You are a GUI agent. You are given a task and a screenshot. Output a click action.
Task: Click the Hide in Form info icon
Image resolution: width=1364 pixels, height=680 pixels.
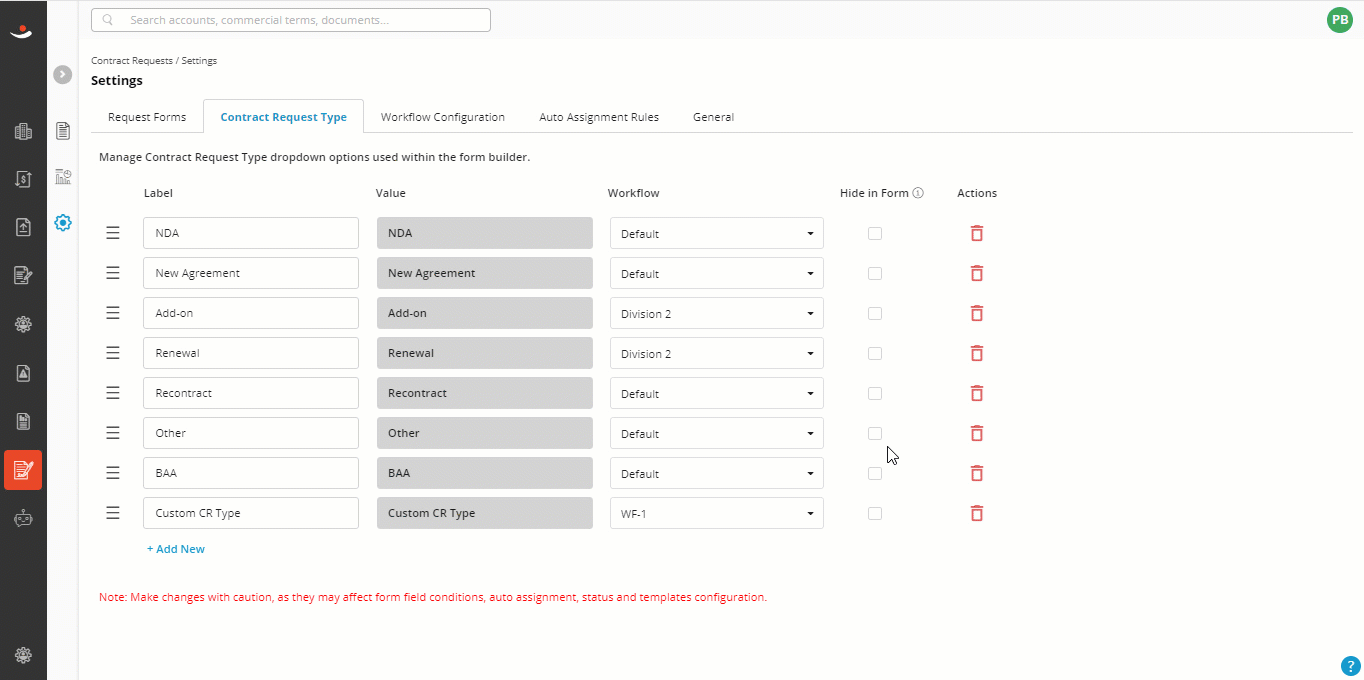click(918, 193)
